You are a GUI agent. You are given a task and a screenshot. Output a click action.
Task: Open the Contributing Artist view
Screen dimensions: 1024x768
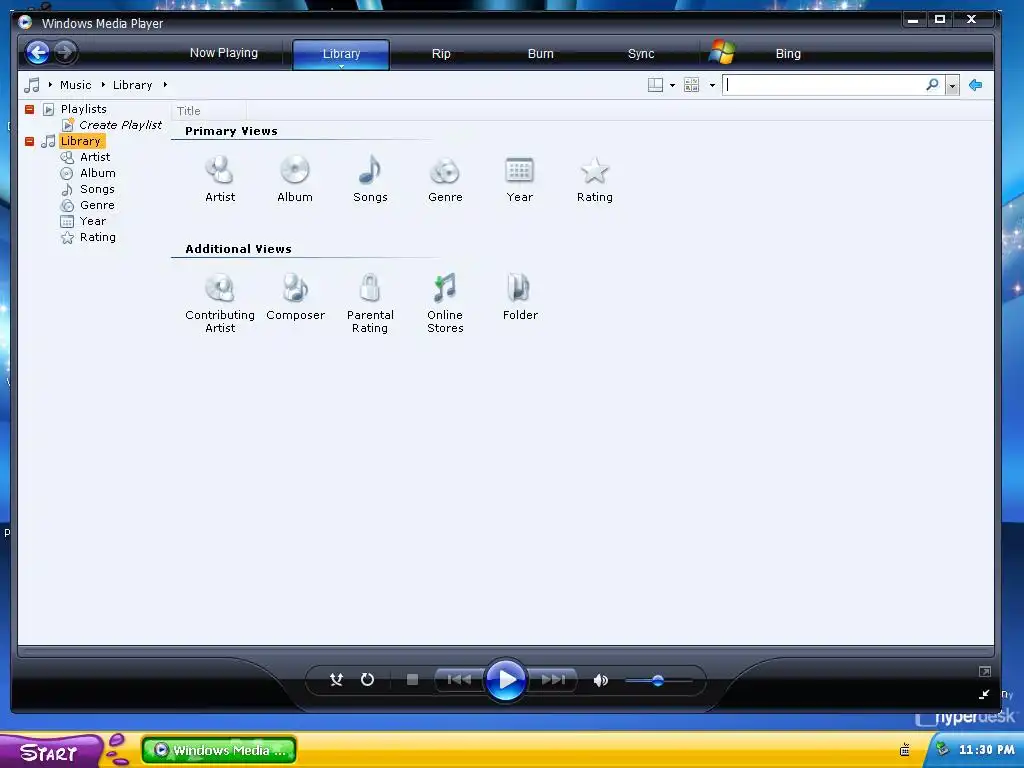tap(219, 304)
